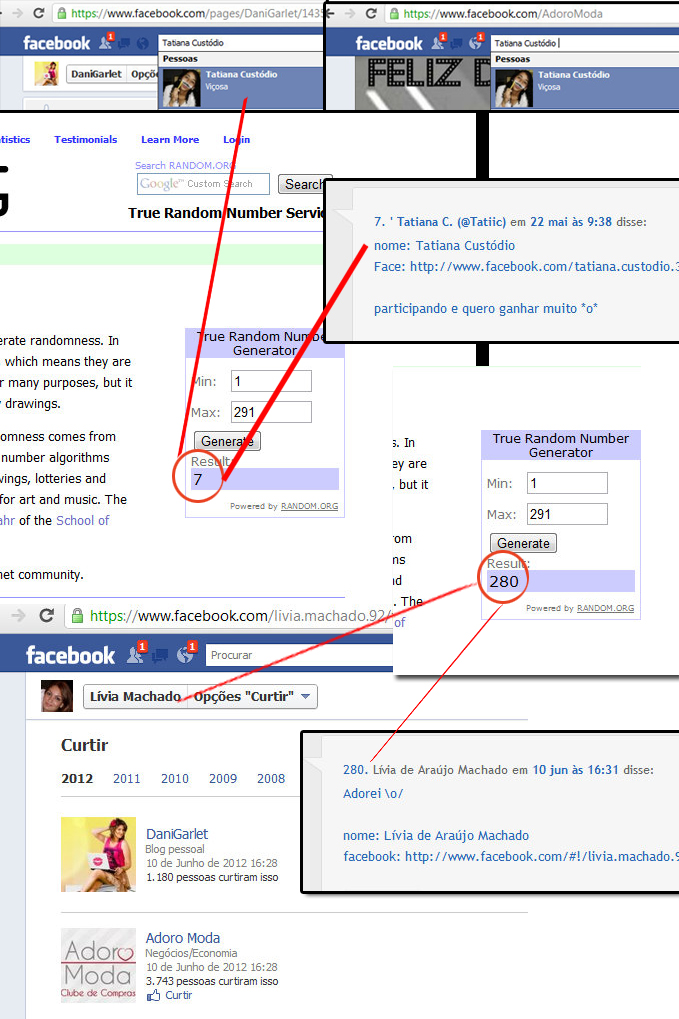Click DaniGarlet photo thumbnail in Curtir list
Screen dimensions: 679x1019
[98, 854]
